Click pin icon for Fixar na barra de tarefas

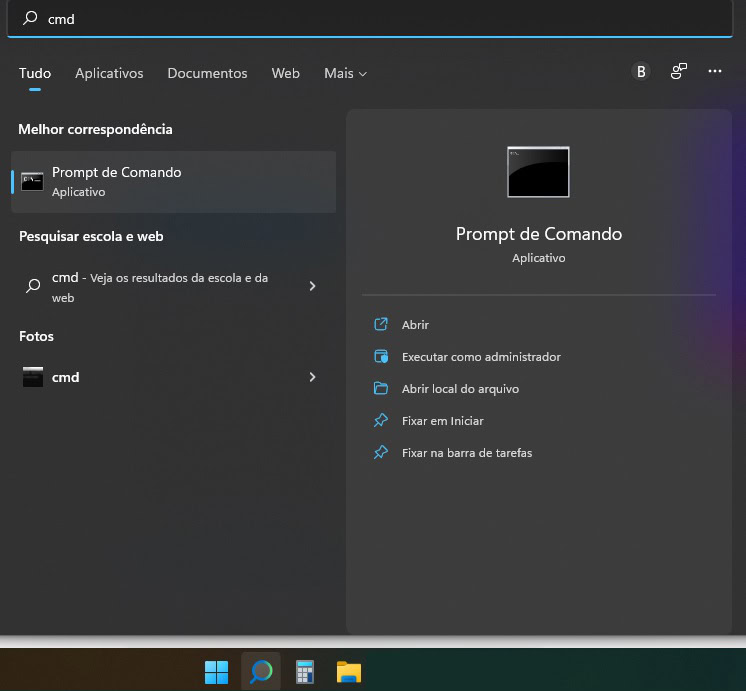381,452
